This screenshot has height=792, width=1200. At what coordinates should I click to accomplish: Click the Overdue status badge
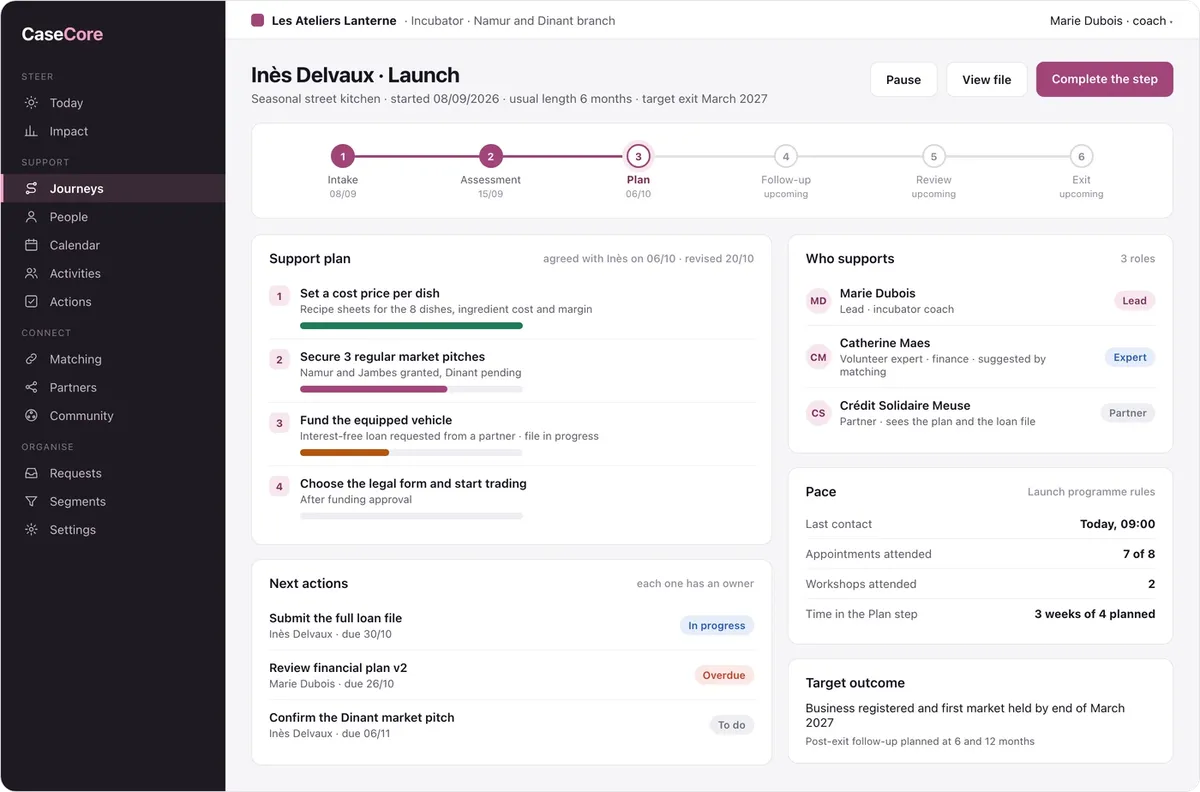coord(724,675)
